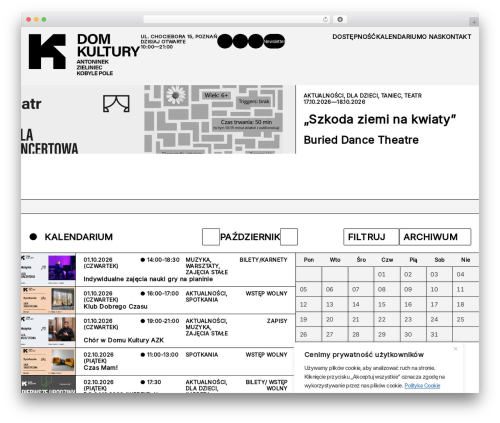Select day 08 in the calendar grid
The image size is (500, 423).
pyautogui.click(x=387, y=289)
